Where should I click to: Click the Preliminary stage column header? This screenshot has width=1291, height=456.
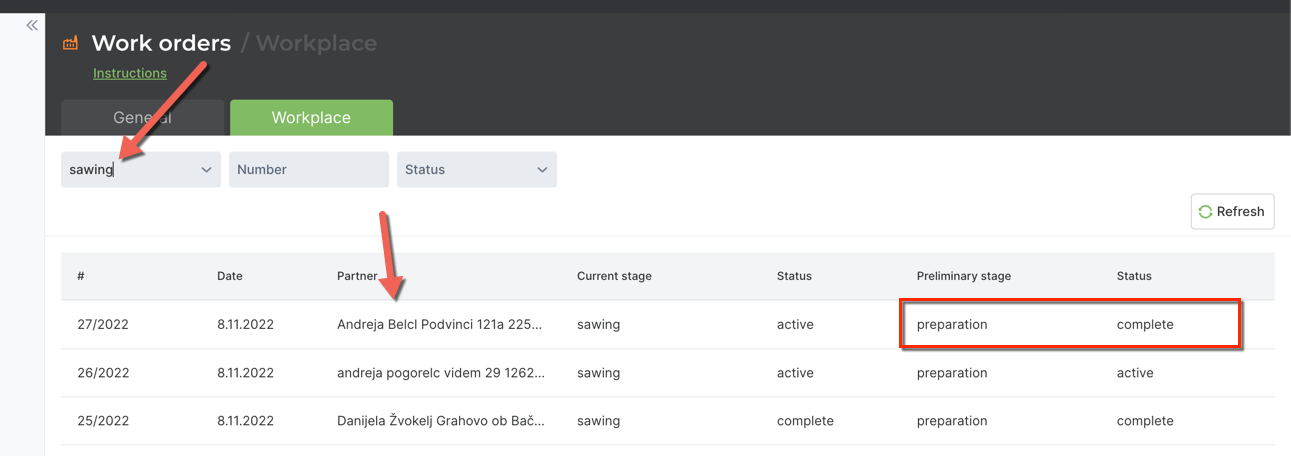click(x=964, y=276)
